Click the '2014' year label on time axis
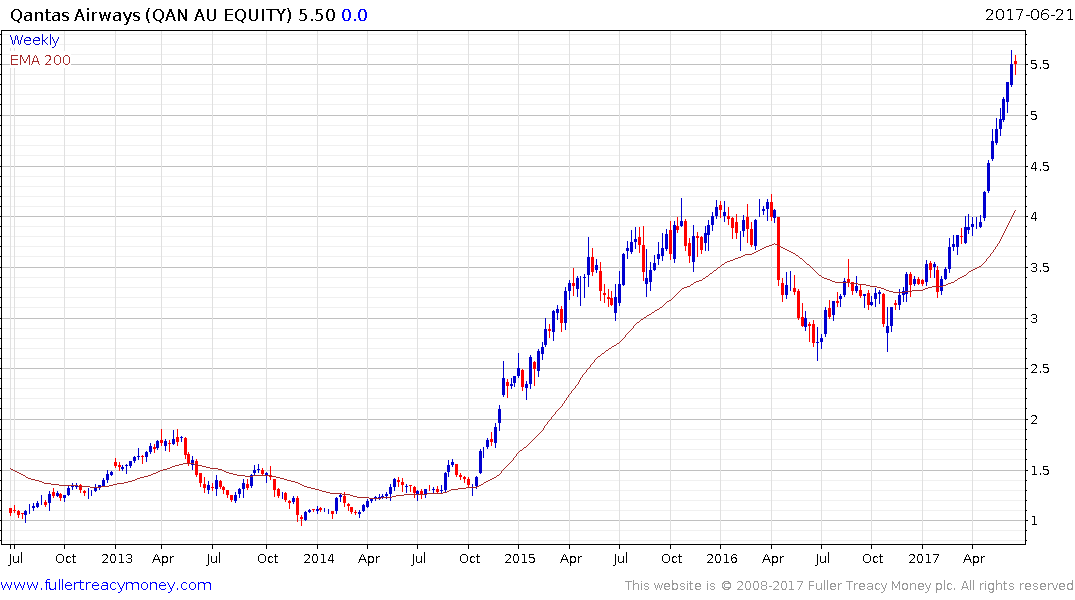1075x600 pixels. (319, 558)
